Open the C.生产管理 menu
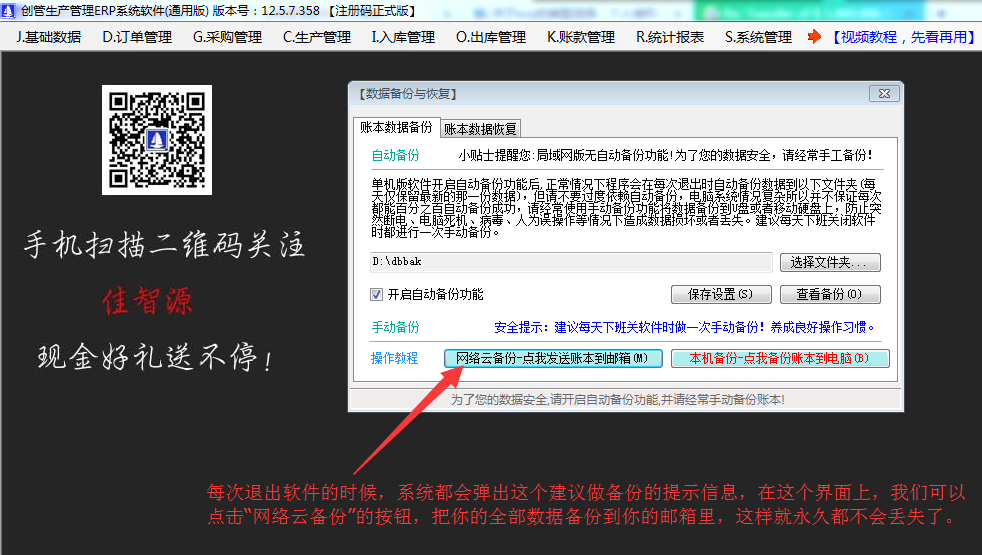 (316, 37)
